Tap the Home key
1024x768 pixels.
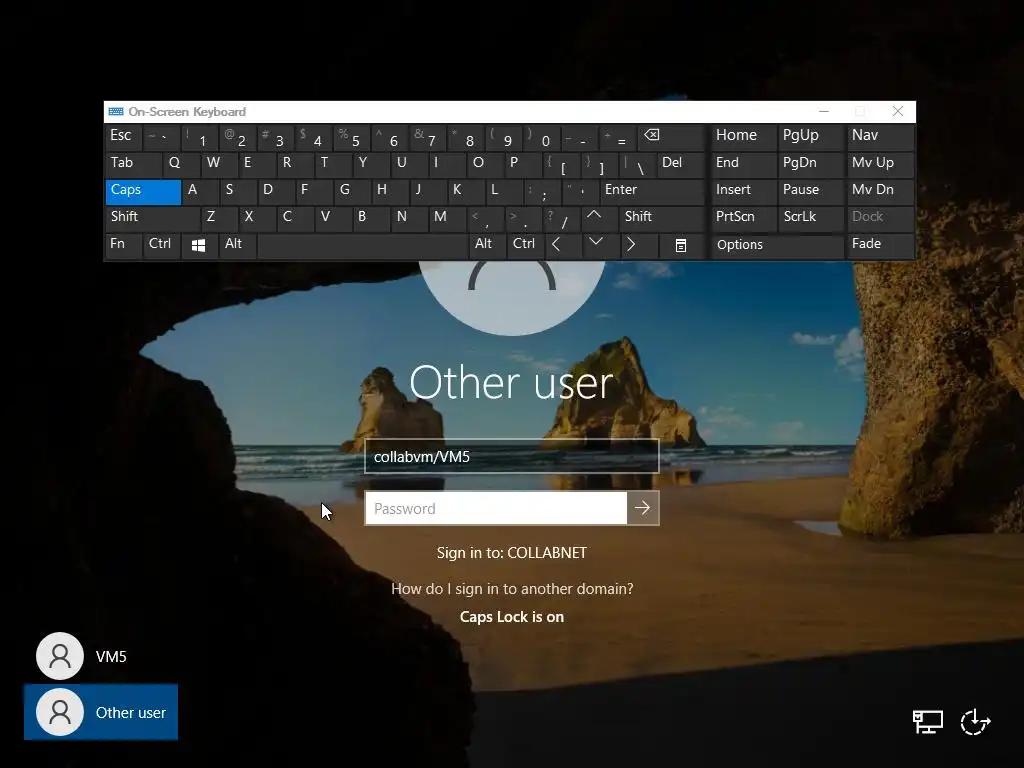[743, 137]
